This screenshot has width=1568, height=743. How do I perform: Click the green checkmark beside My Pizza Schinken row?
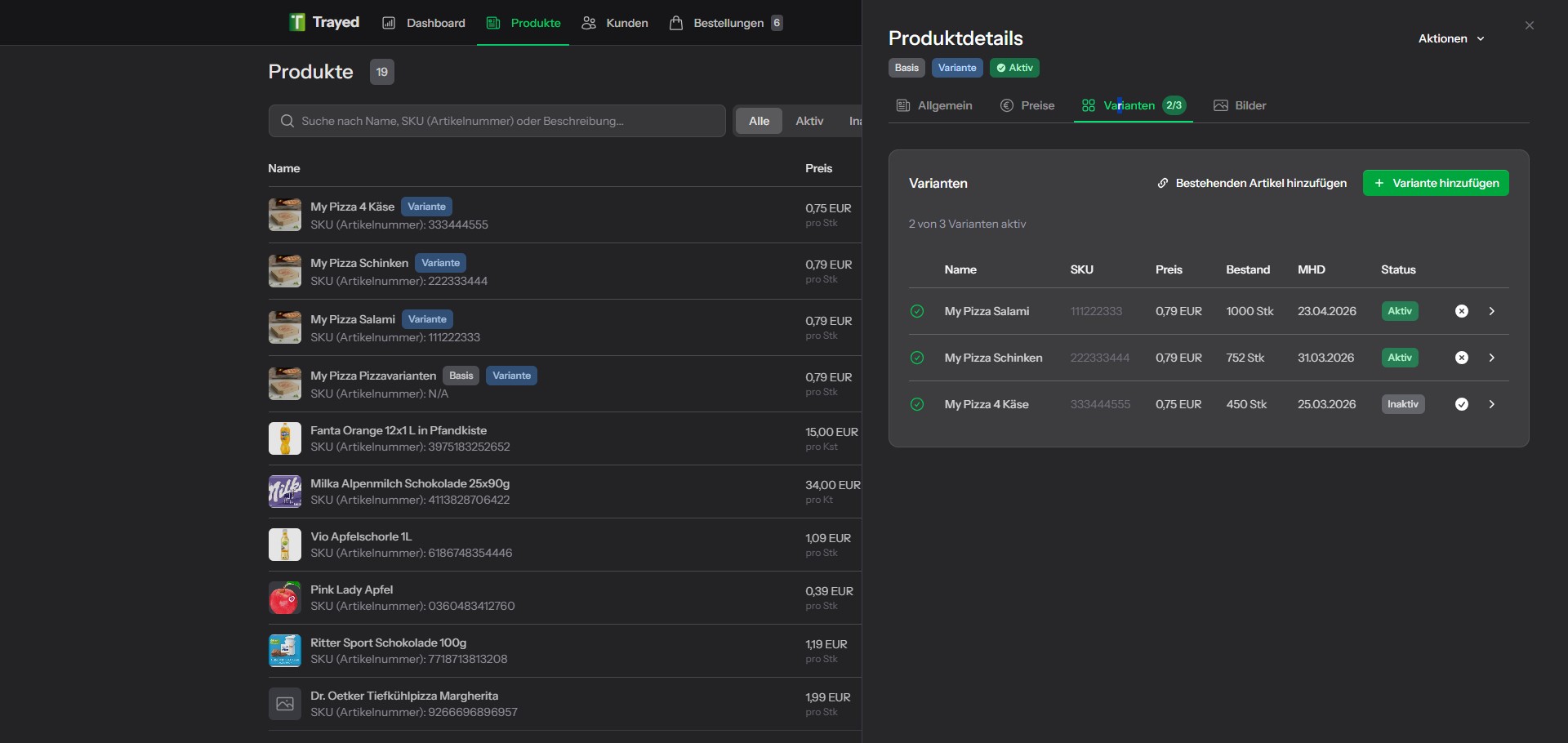pos(916,358)
